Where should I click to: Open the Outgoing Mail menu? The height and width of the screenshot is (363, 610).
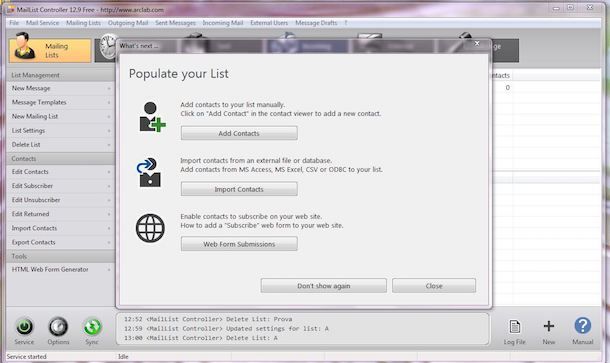point(128,23)
